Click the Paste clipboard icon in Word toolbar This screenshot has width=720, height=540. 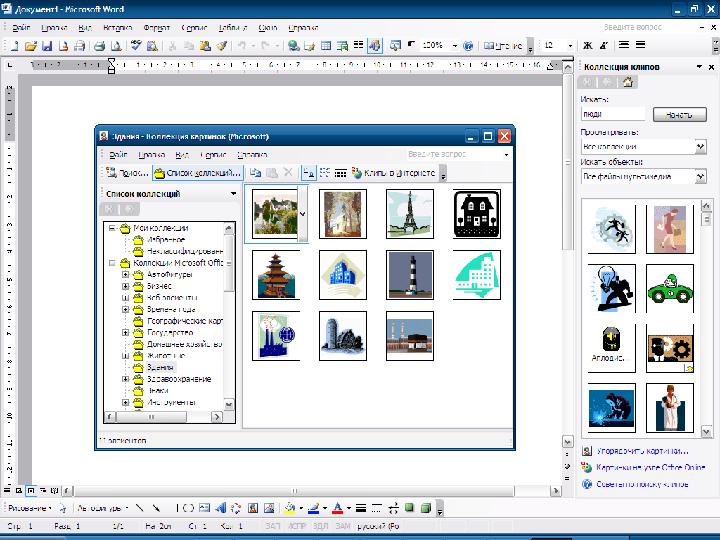pos(205,46)
